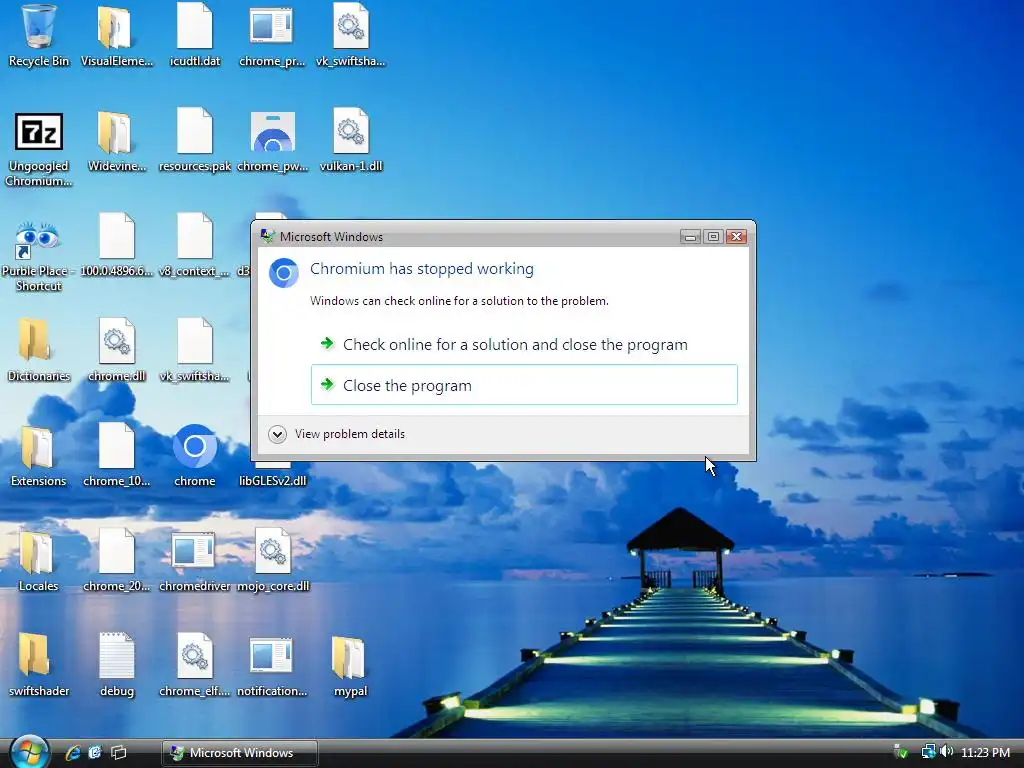Screen dimensions: 1024x768
Task: Minimize the Microsoft Windows dialog
Action: pyautogui.click(x=690, y=236)
